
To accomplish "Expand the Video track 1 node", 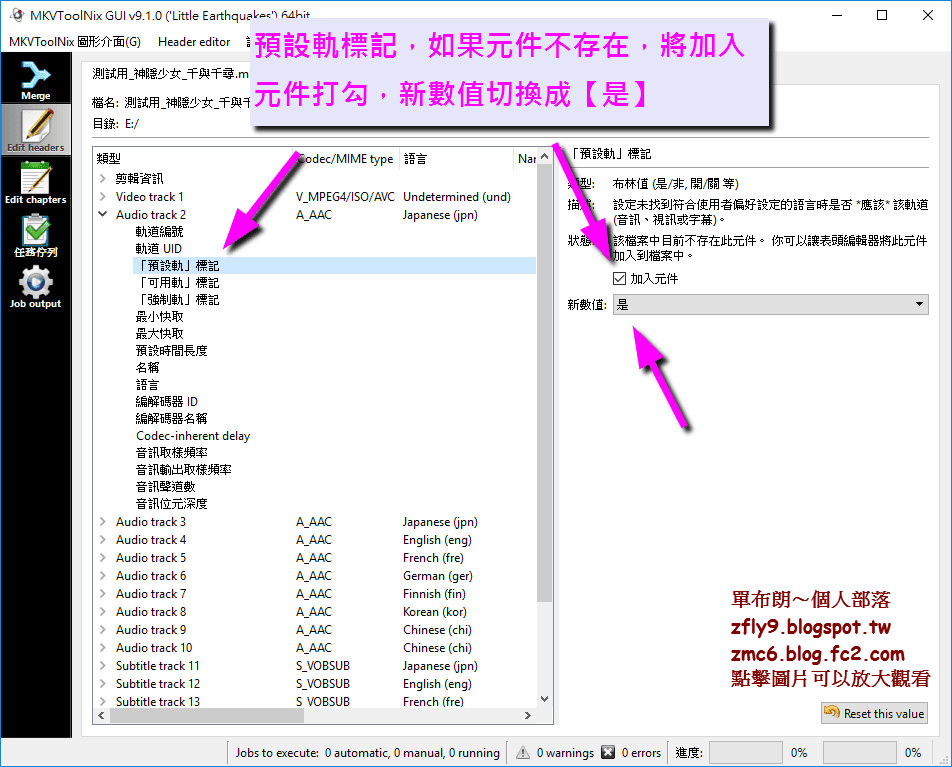I will point(103,197).
